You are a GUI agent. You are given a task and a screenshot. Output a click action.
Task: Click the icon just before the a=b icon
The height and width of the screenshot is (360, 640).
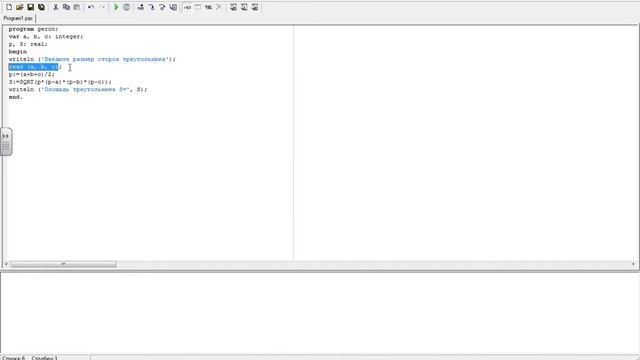(173, 7)
